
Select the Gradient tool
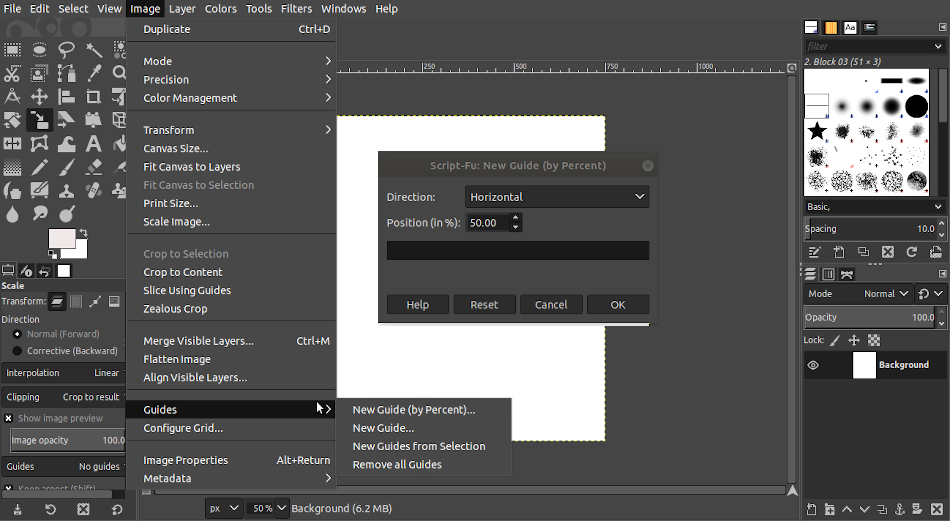pos(12,167)
